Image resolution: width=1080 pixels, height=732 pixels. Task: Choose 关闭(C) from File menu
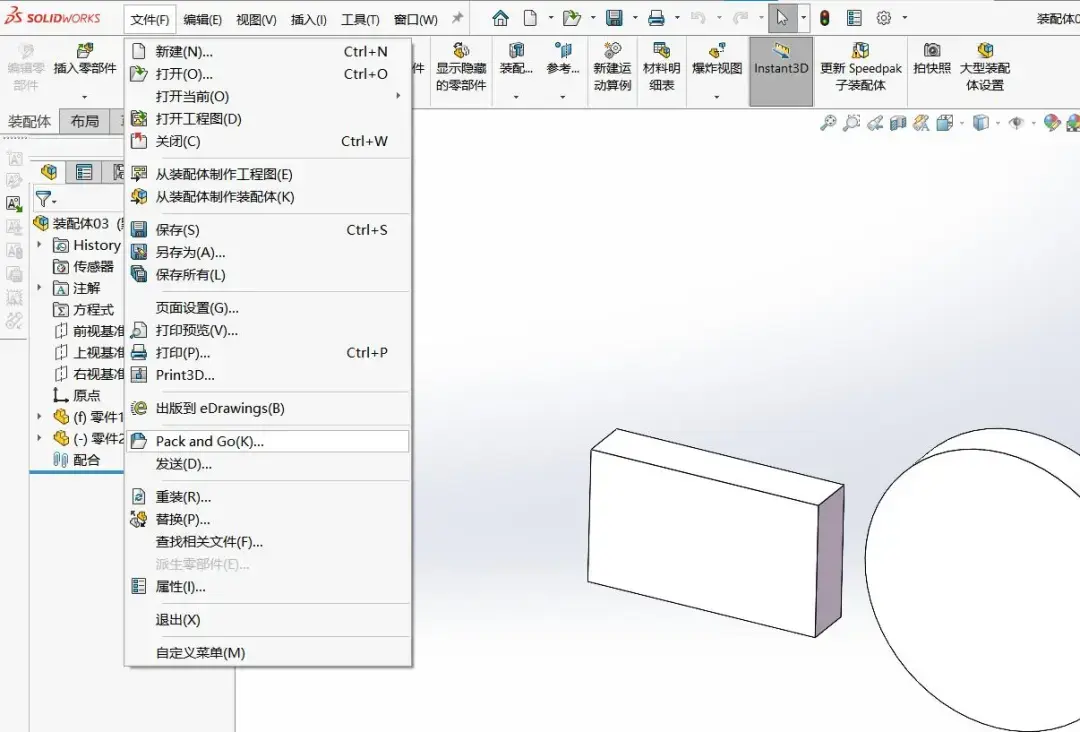click(x=269, y=141)
